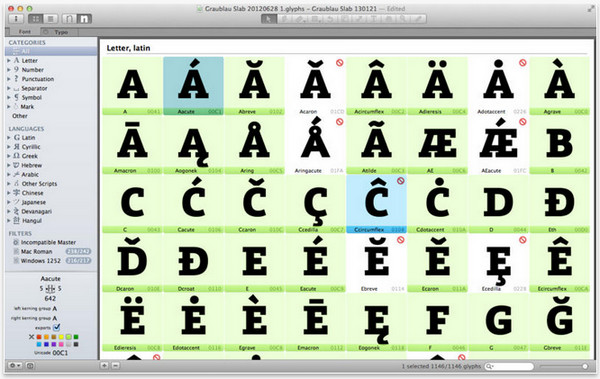This screenshot has height=379, width=600.
Task: Pick the dark green color swatch
Action: tap(76, 337)
